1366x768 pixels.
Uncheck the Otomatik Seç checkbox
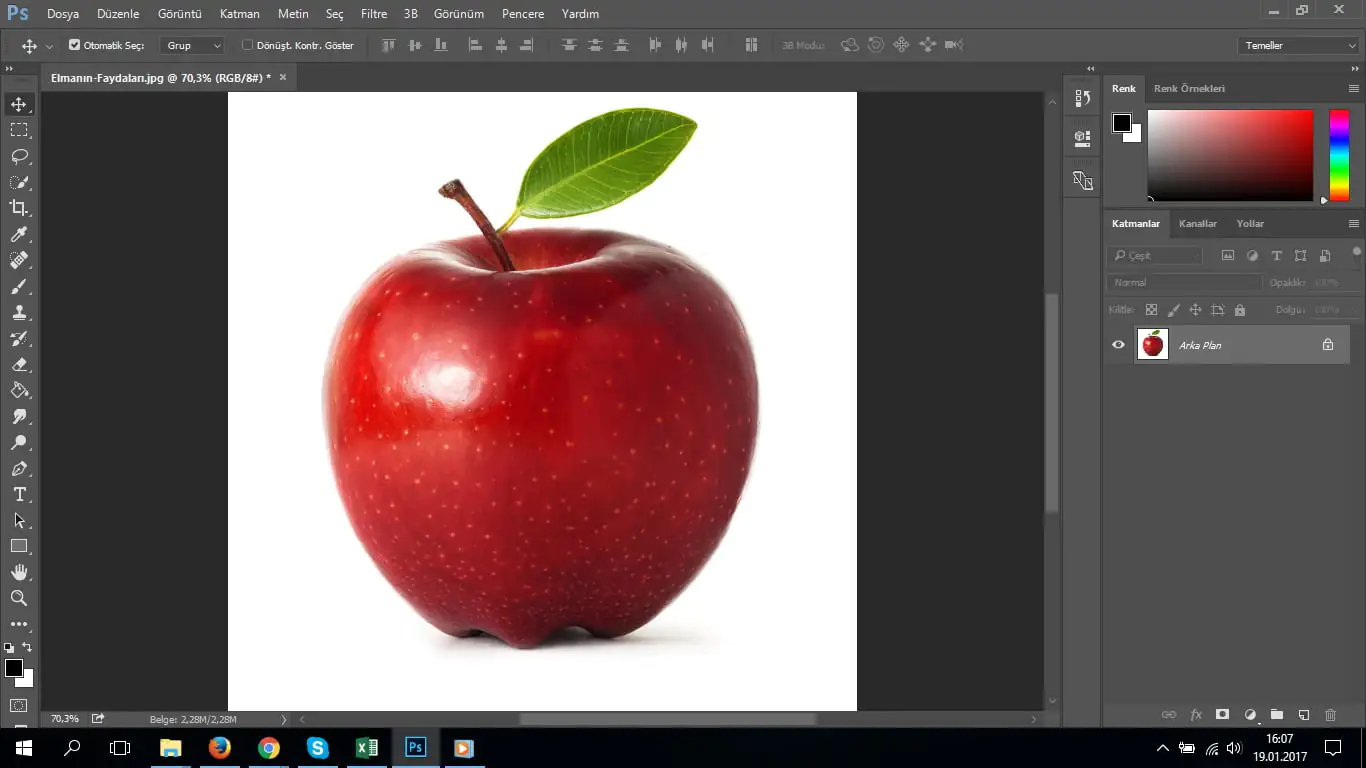click(x=75, y=45)
